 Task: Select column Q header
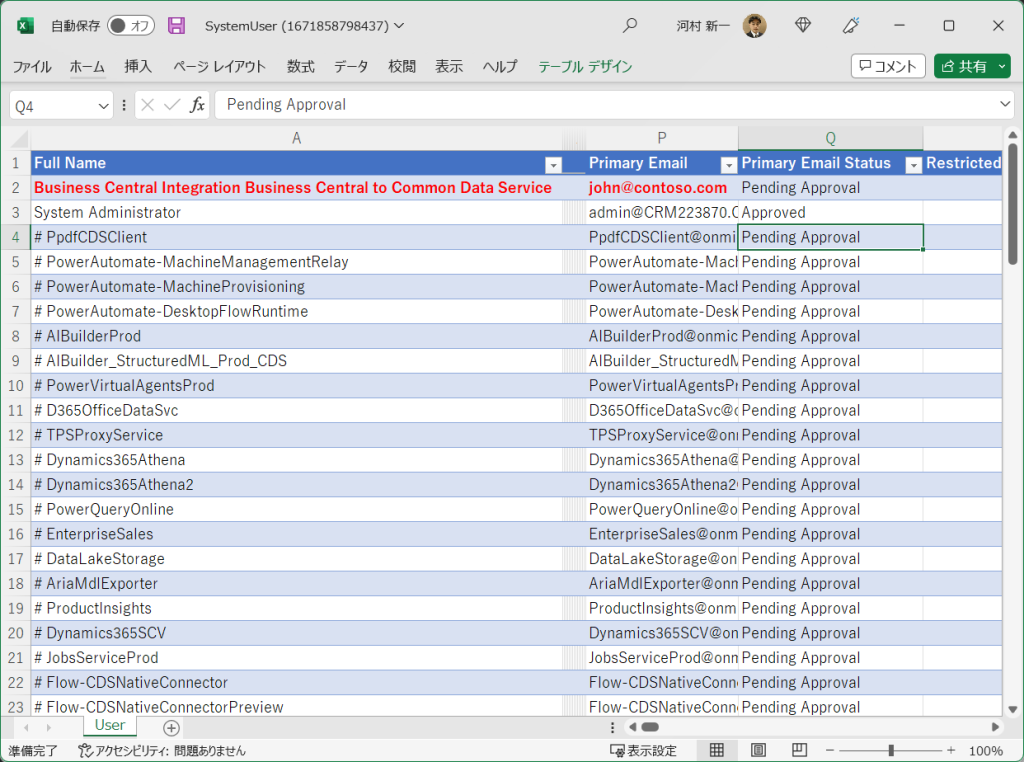pyautogui.click(x=830, y=138)
